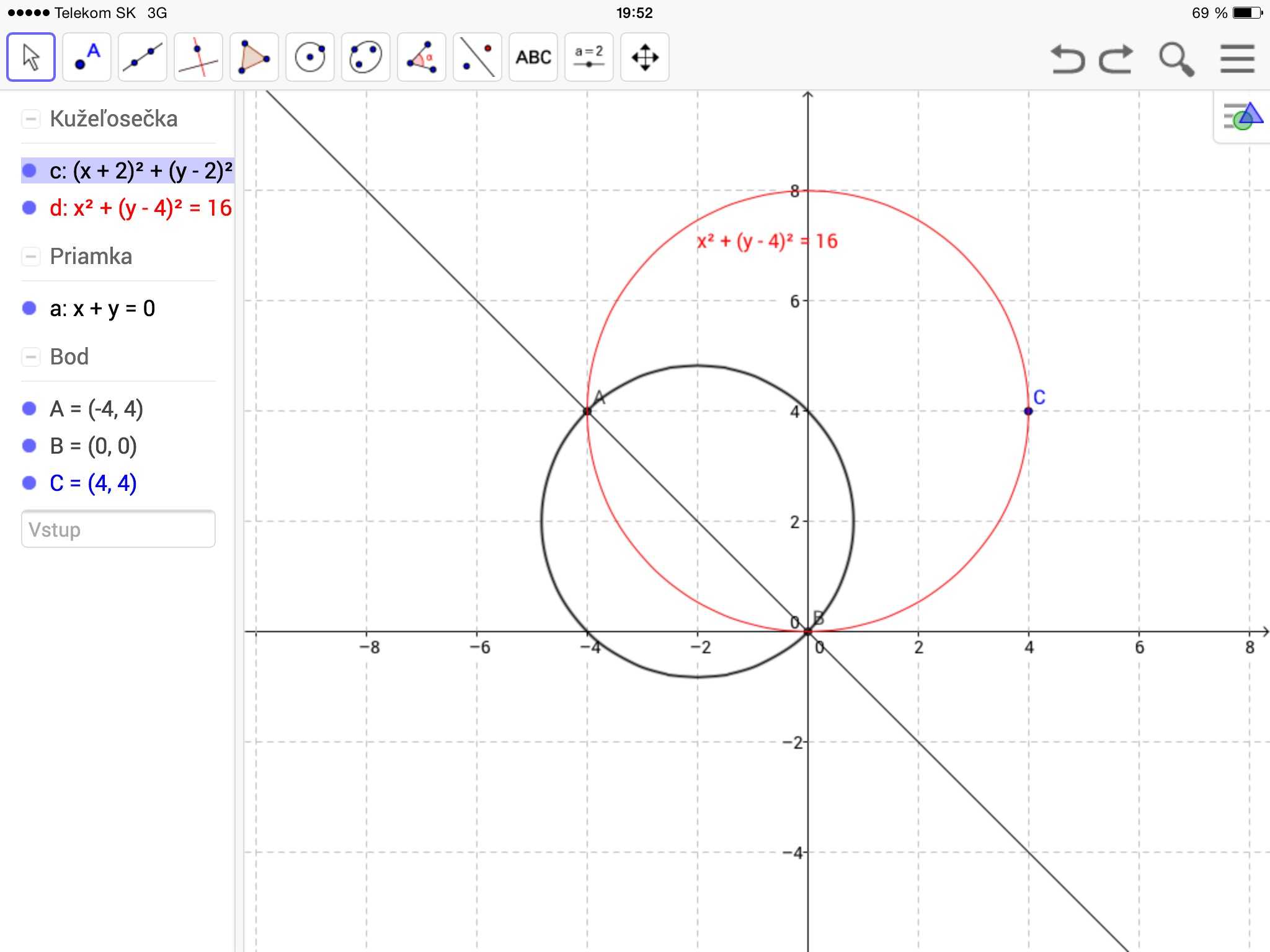
Task: Tap the Telekom SK carrier label
Action: 95,12
